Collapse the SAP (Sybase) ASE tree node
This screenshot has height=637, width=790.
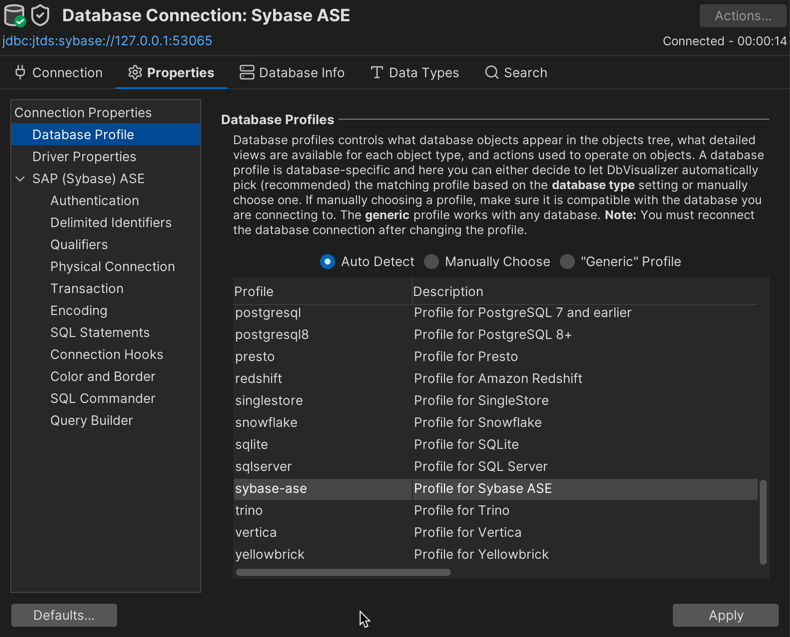[20, 179]
